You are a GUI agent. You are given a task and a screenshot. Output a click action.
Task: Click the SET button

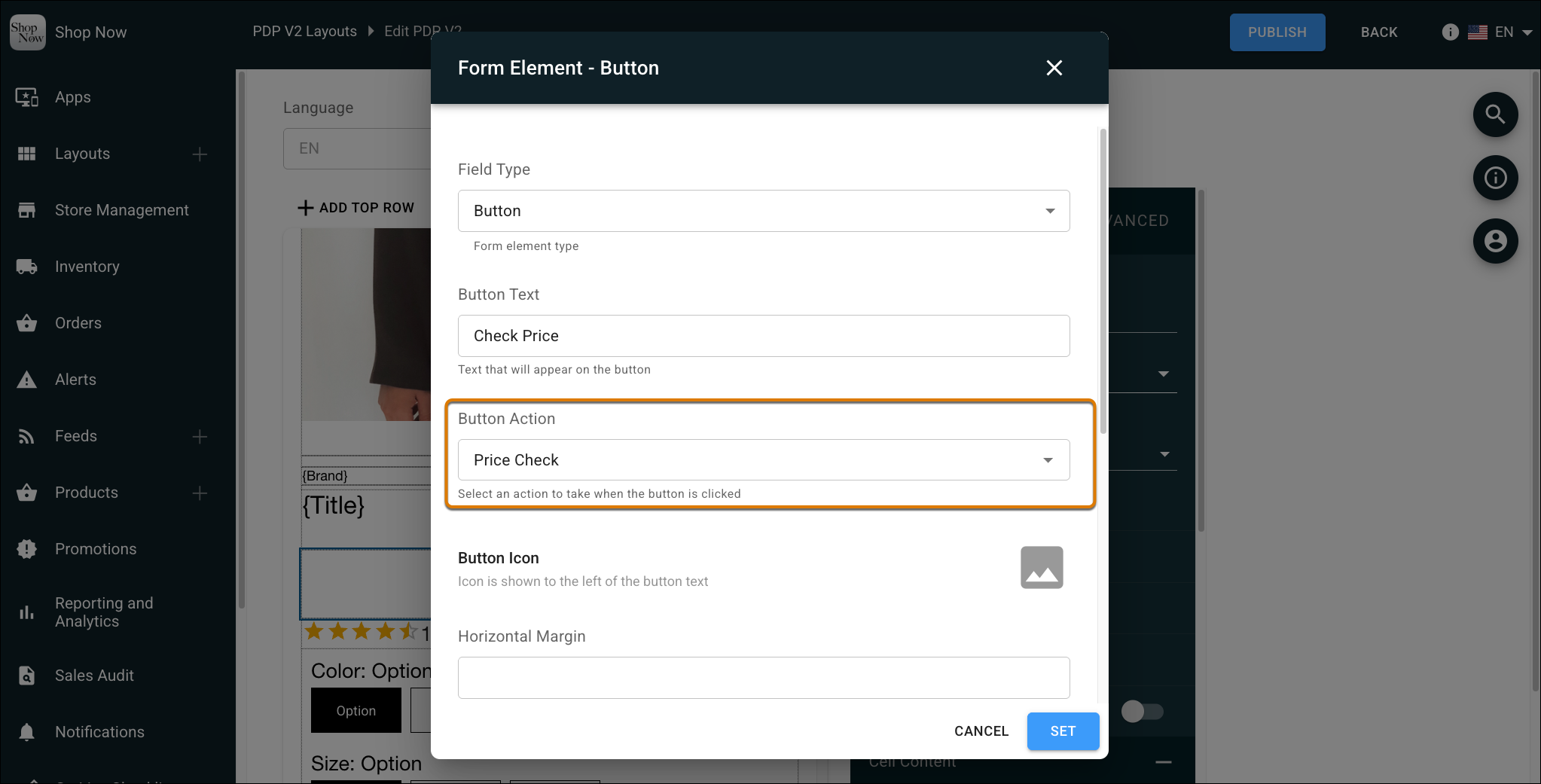point(1063,731)
